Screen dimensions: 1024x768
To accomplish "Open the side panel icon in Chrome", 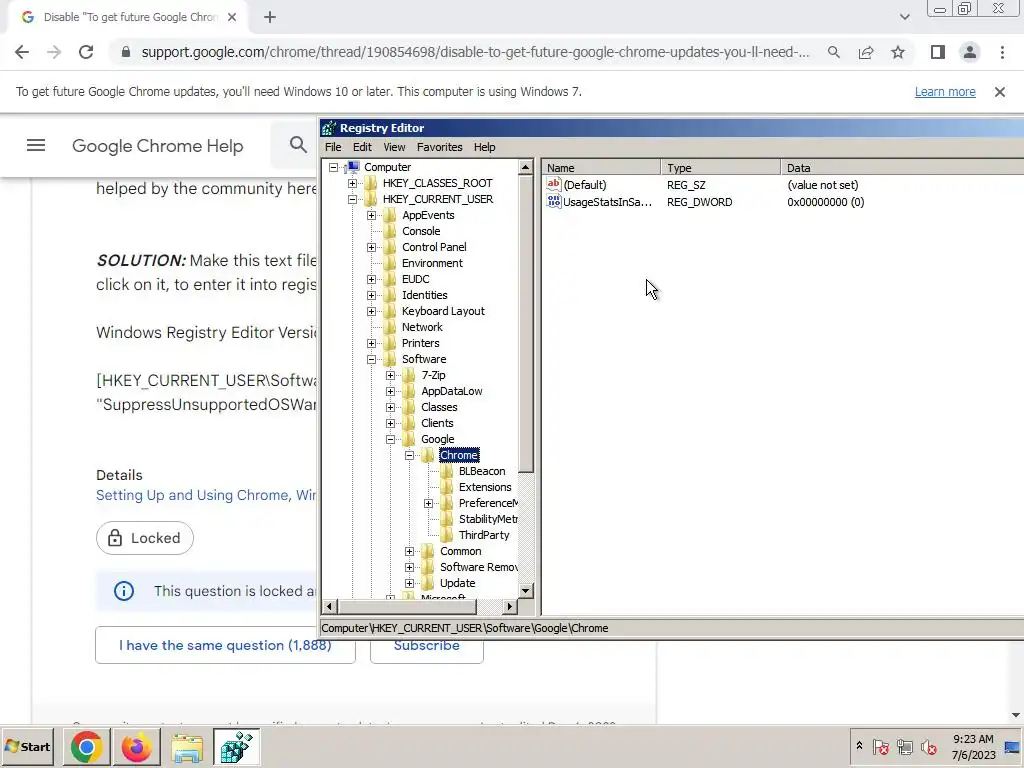I will click(938, 52).
